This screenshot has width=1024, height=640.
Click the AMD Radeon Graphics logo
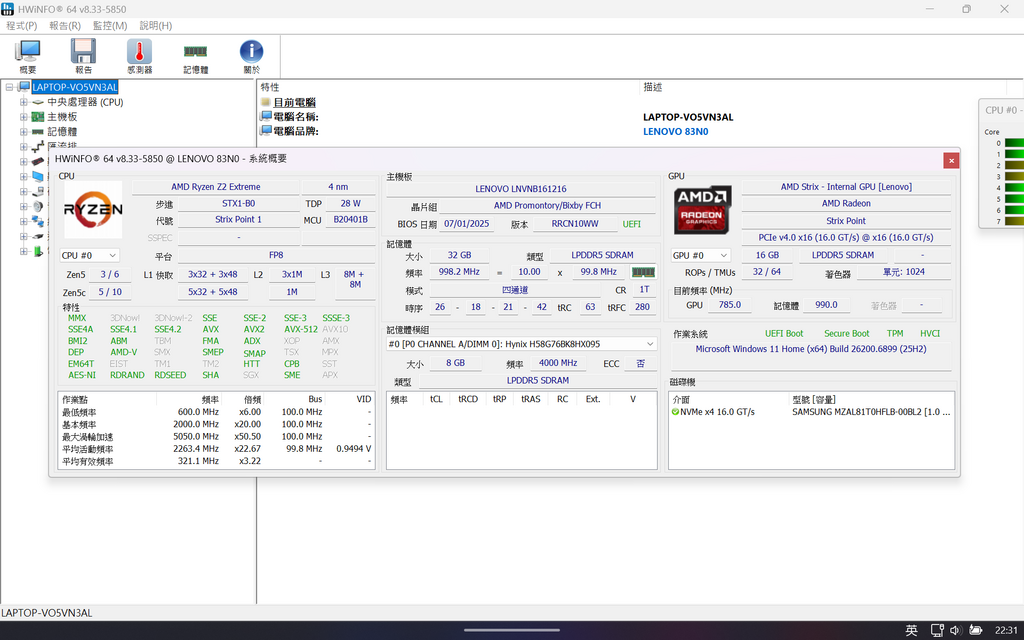(x=702, y=210)
